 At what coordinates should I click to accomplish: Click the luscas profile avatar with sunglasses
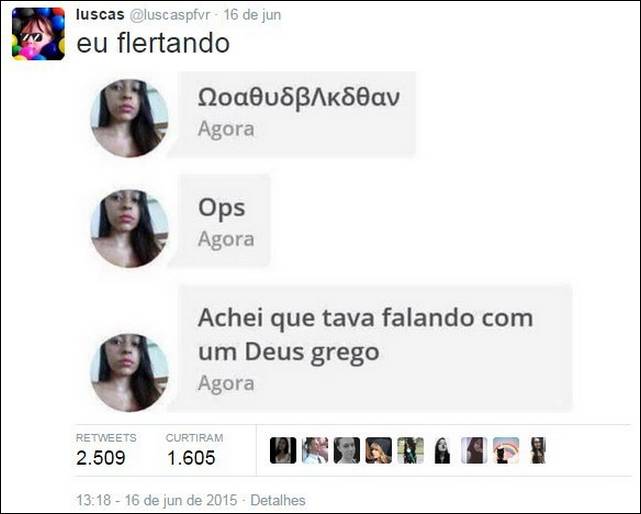tap(38, 34)
